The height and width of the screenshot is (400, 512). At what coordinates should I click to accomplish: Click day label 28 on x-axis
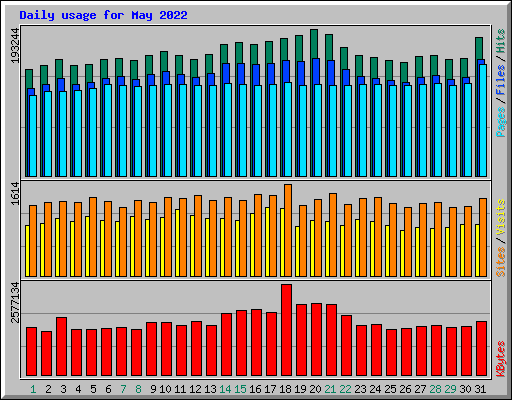click(x=435, y=389)
